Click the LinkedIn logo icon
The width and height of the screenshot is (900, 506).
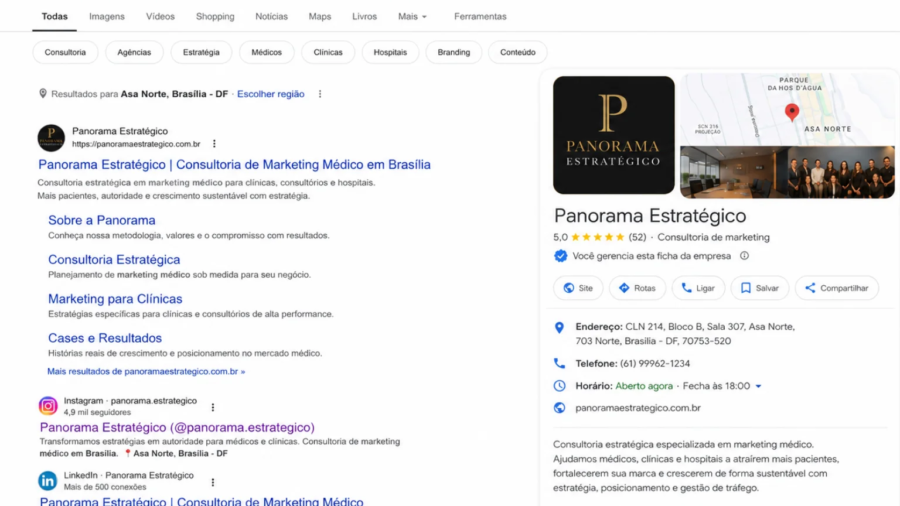48,481
